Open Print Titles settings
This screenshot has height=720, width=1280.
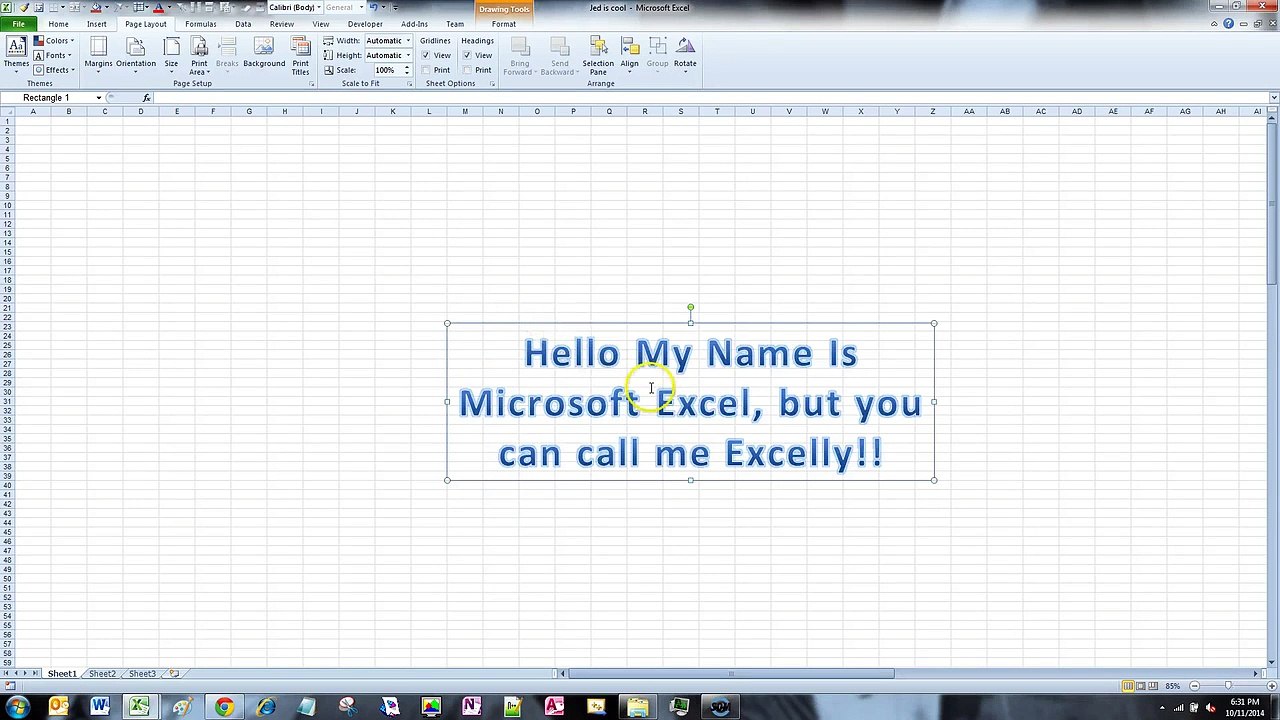(300, 56)
